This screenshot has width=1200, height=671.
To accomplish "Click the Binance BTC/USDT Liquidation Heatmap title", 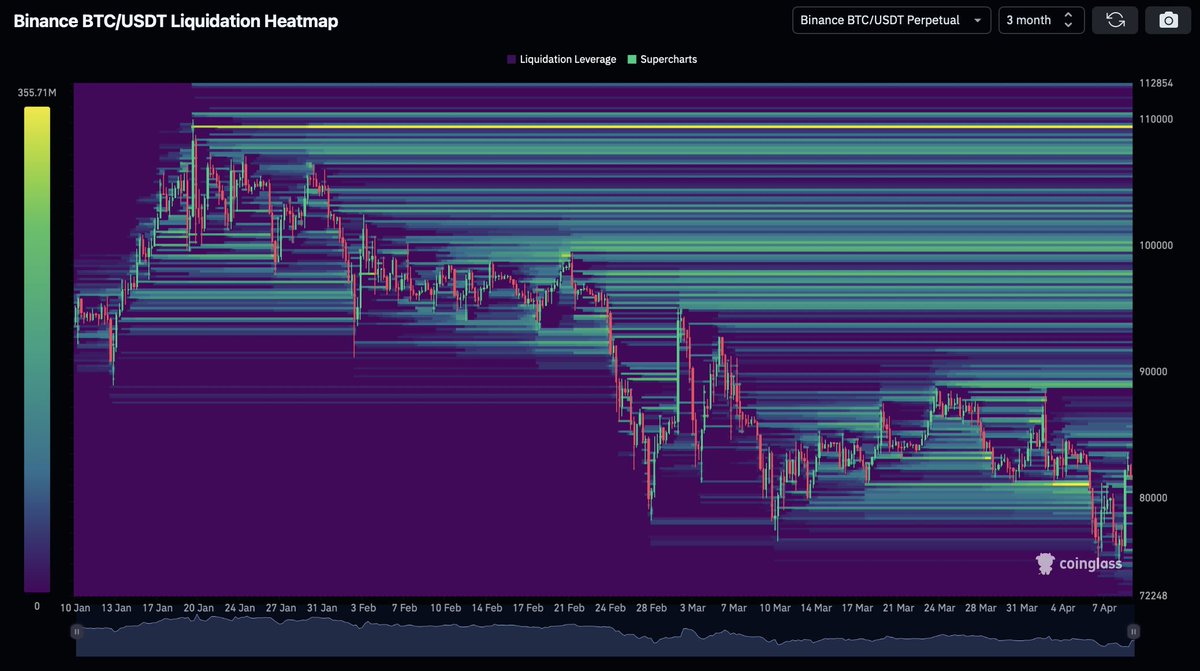I will [x=175, y=21].
